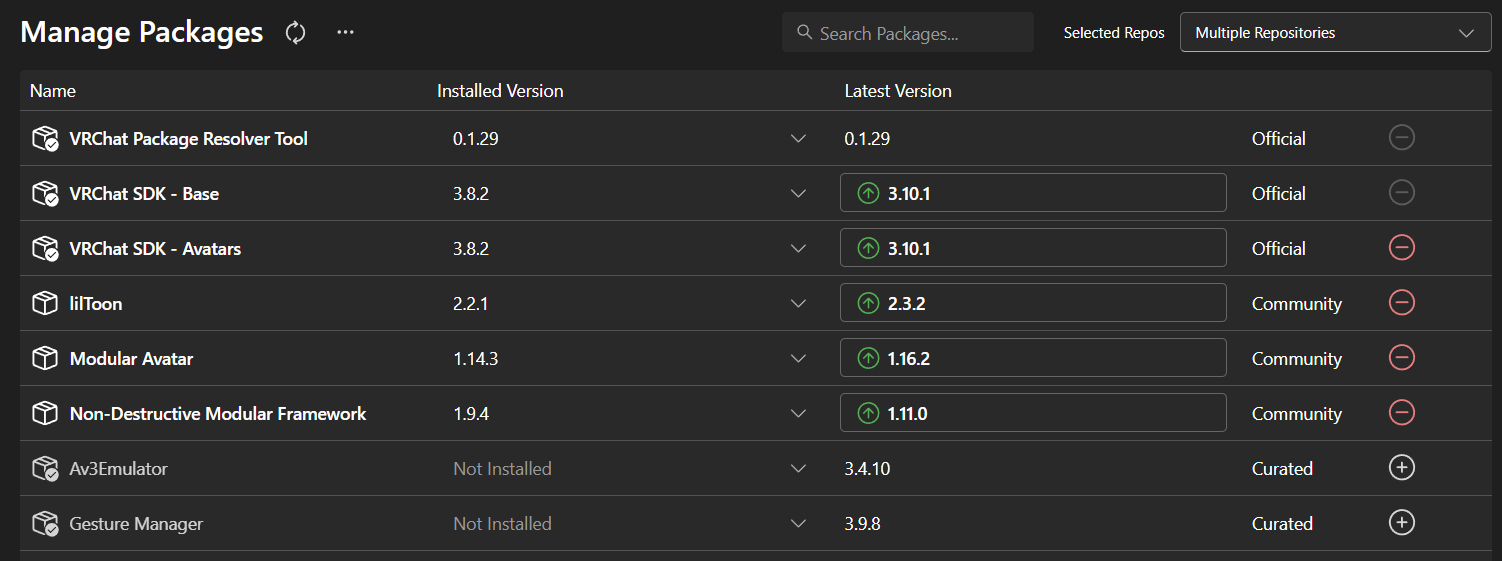Focus the Search Packages field

(x=908, y=33)
